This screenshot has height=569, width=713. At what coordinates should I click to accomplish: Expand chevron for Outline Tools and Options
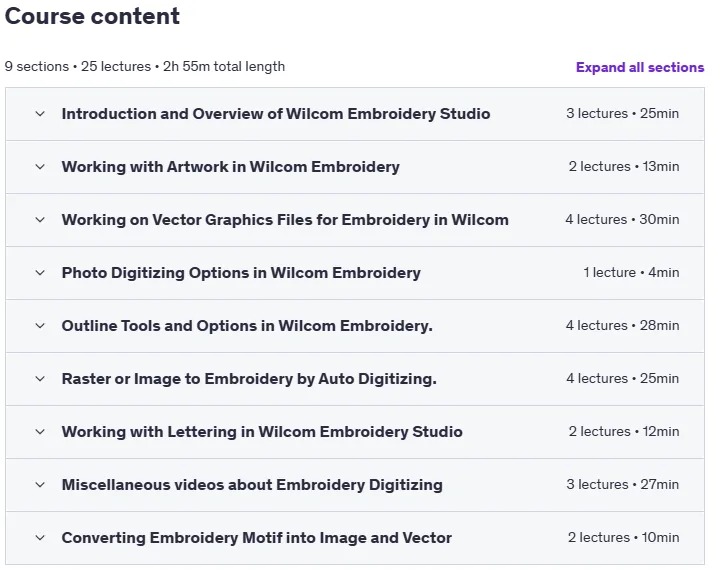[40, 326]
